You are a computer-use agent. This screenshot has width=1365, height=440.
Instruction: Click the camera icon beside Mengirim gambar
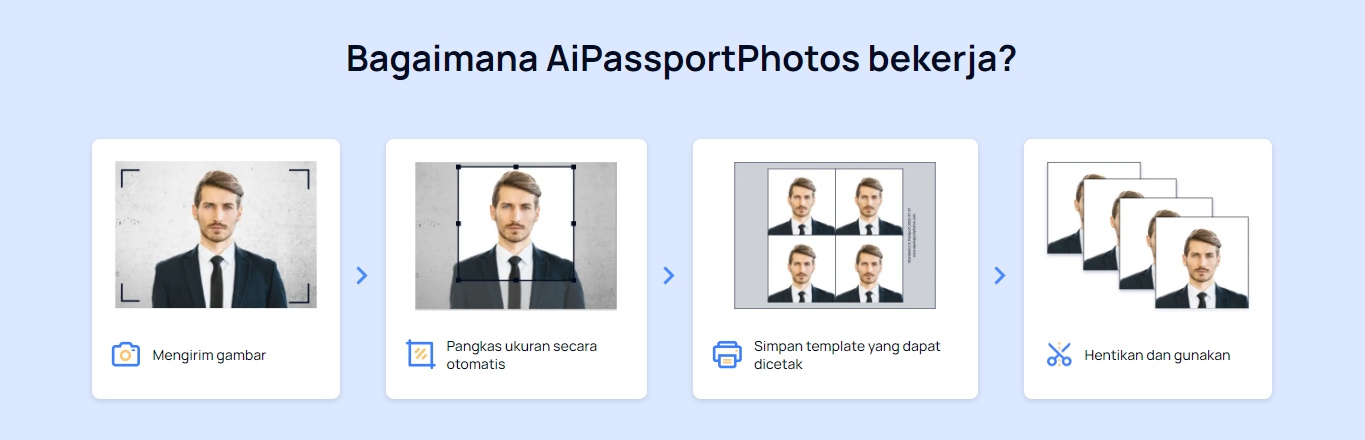coord(125,354)
